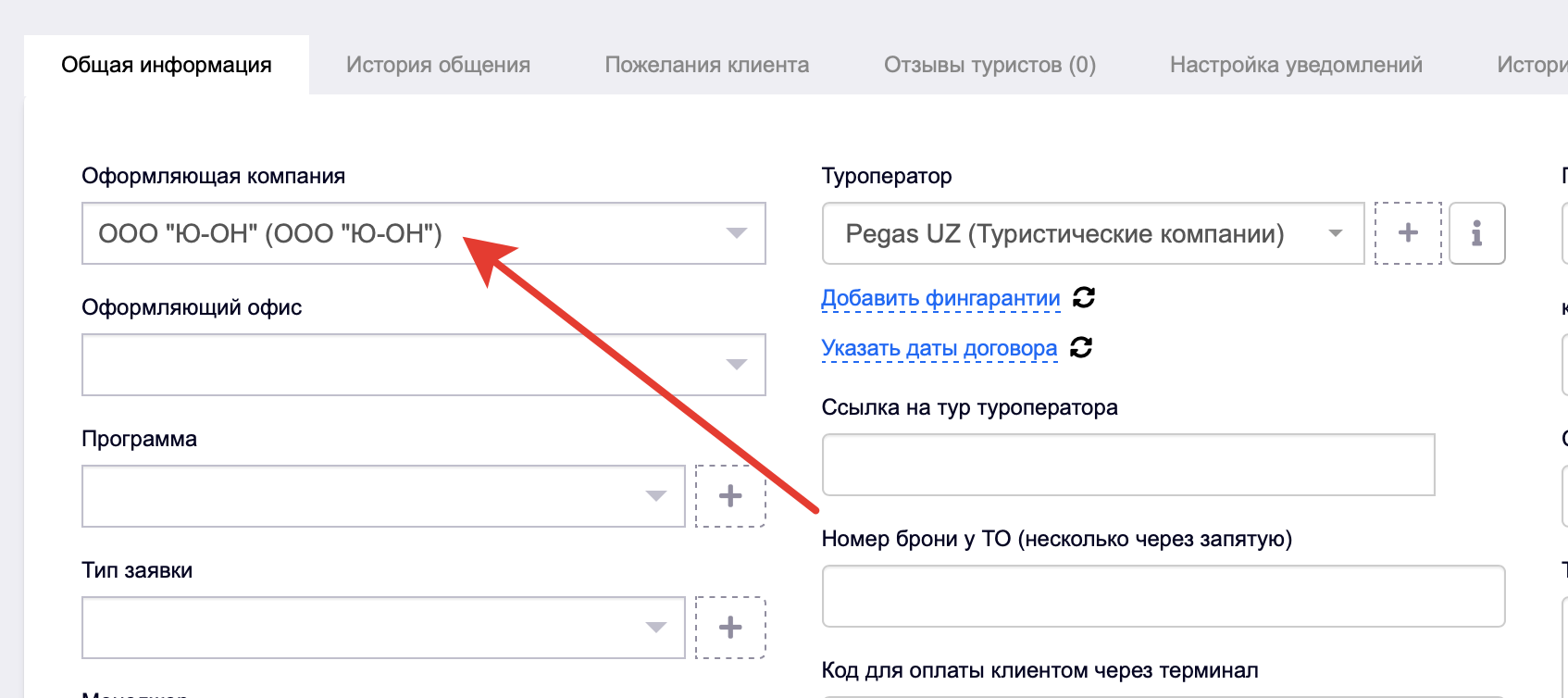Add new program with plus button
This screenshot has width=1568, height=698.
[x=730, y=496]
